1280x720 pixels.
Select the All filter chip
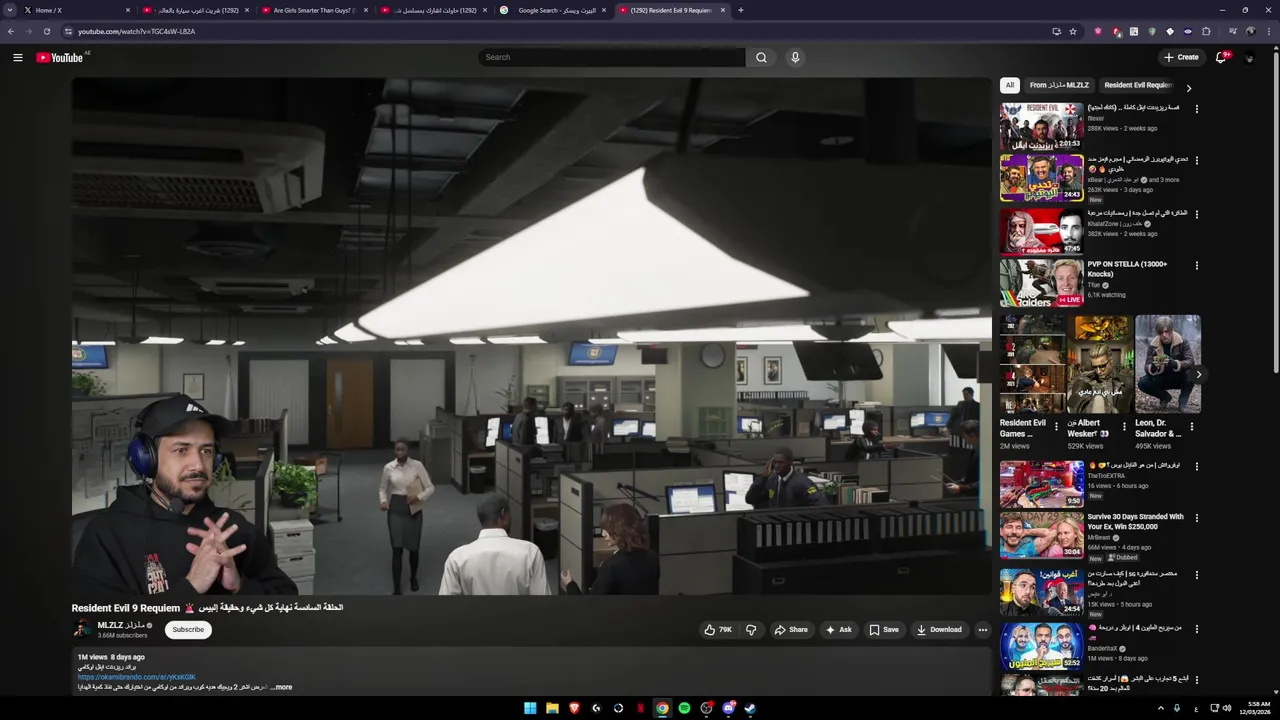tap(1010, 85)
